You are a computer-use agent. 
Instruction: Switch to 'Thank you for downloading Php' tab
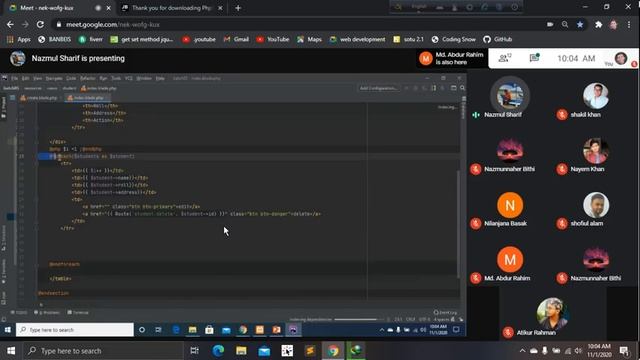pos(172,8)
